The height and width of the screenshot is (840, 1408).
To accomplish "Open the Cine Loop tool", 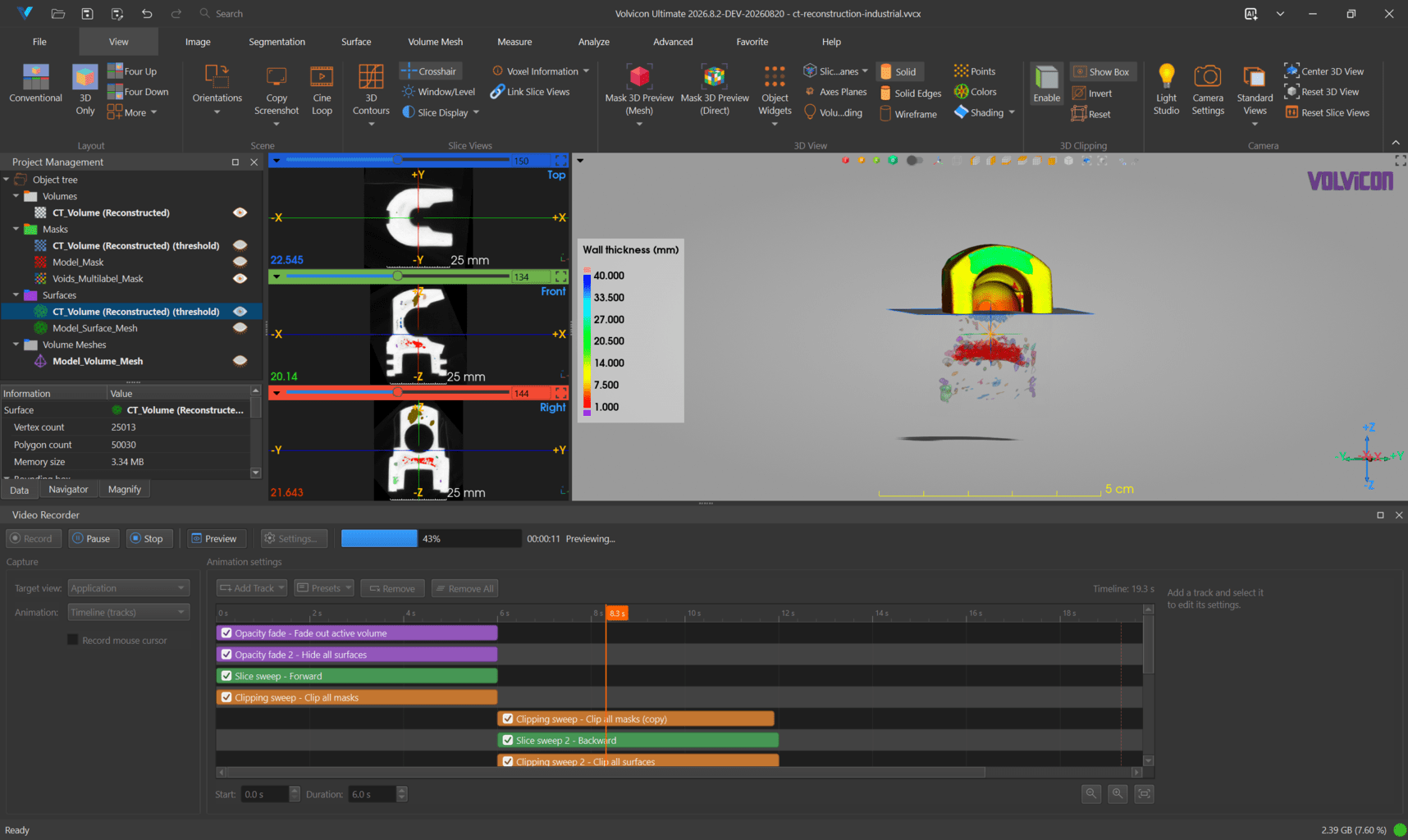I will tap(322, 90).
